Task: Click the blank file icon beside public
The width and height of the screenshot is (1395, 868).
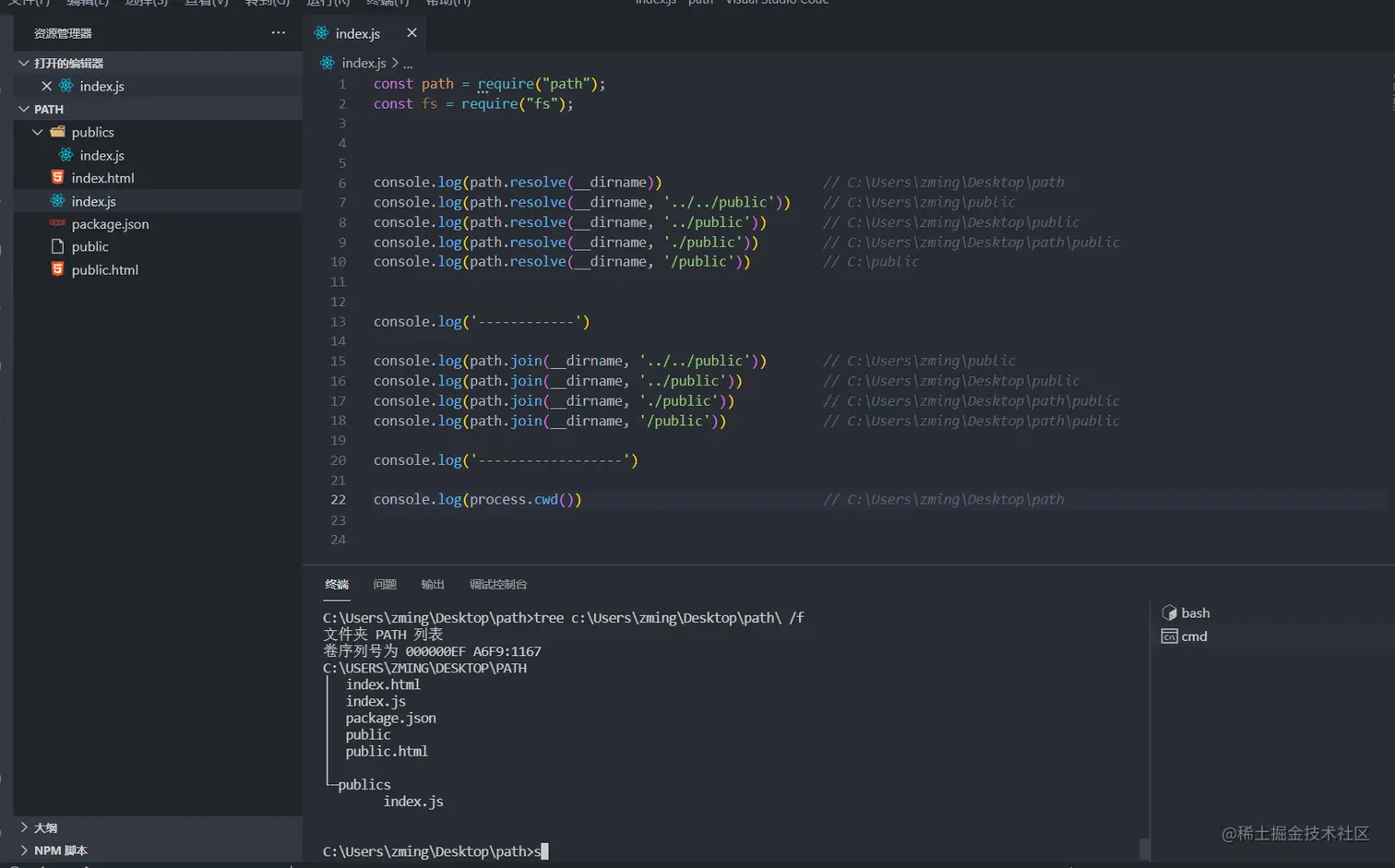Action: [x=57, y=246]
